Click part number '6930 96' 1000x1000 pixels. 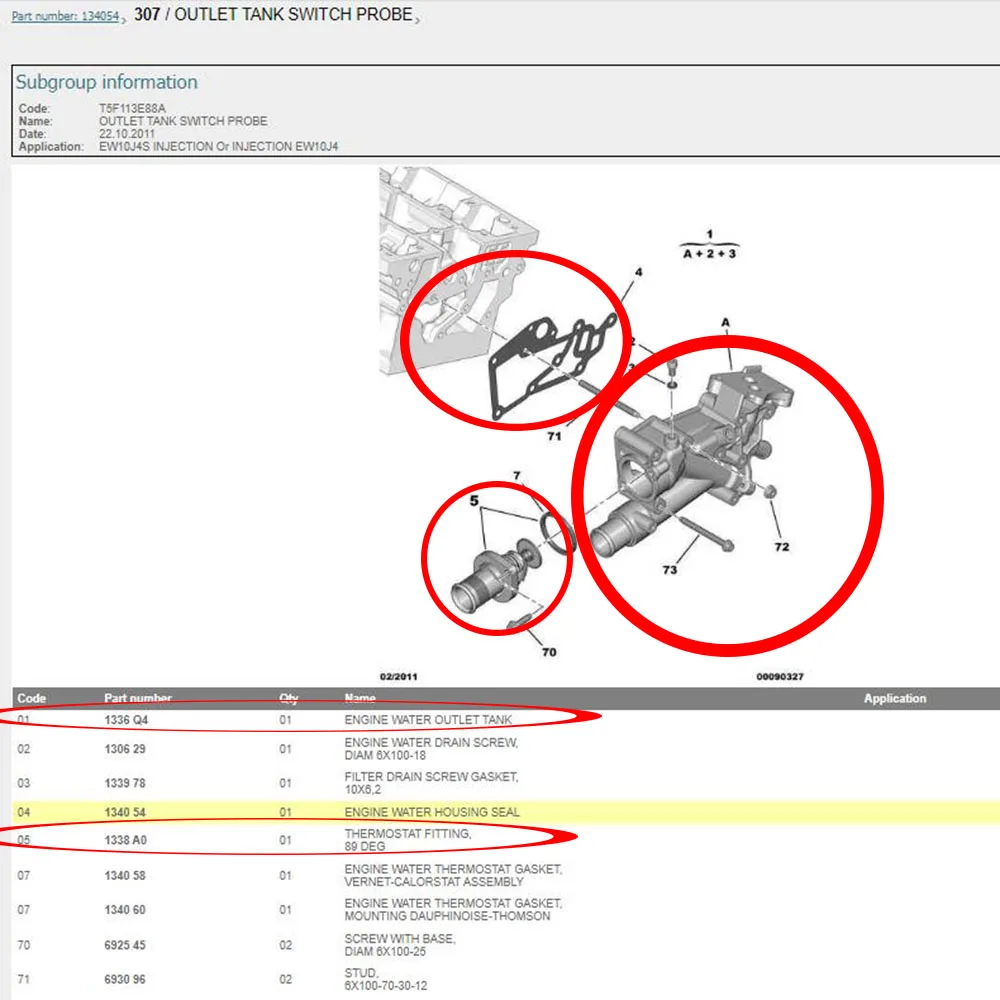[125, 980]
